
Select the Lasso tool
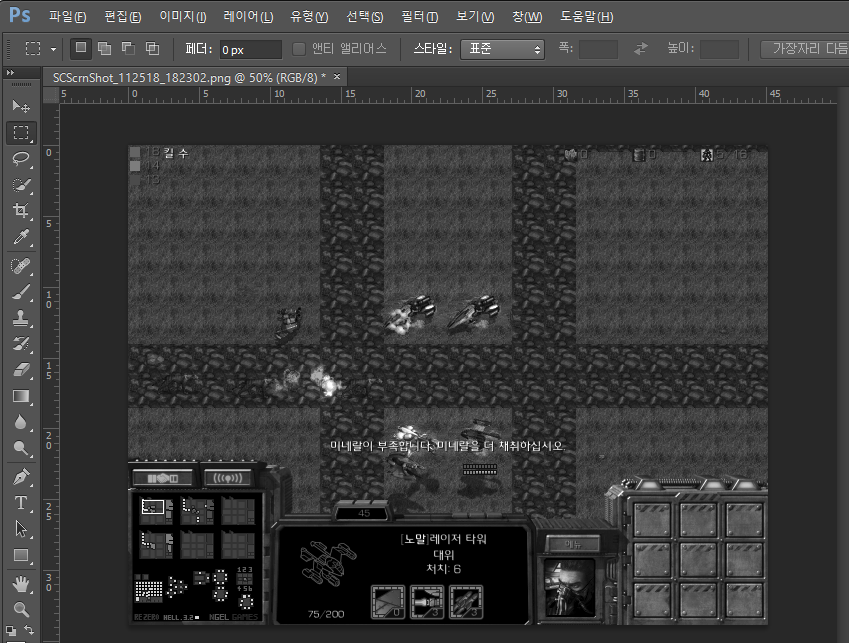click(x=21, y=159)
